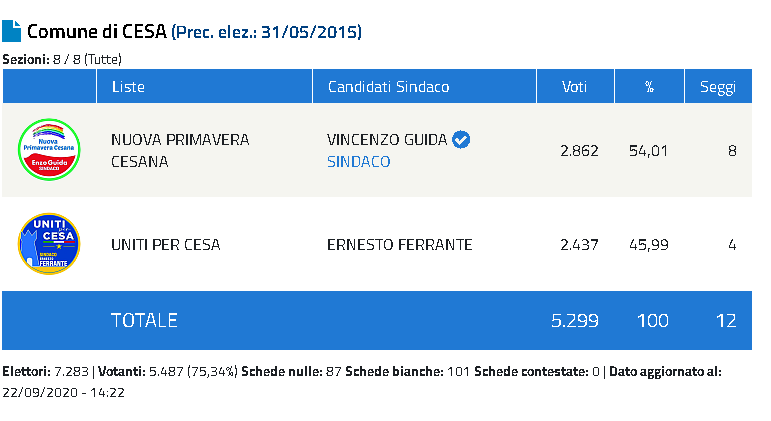771x421 pixels.
Task: Click the Seggi column header
Action: click(x=718, y=87)
